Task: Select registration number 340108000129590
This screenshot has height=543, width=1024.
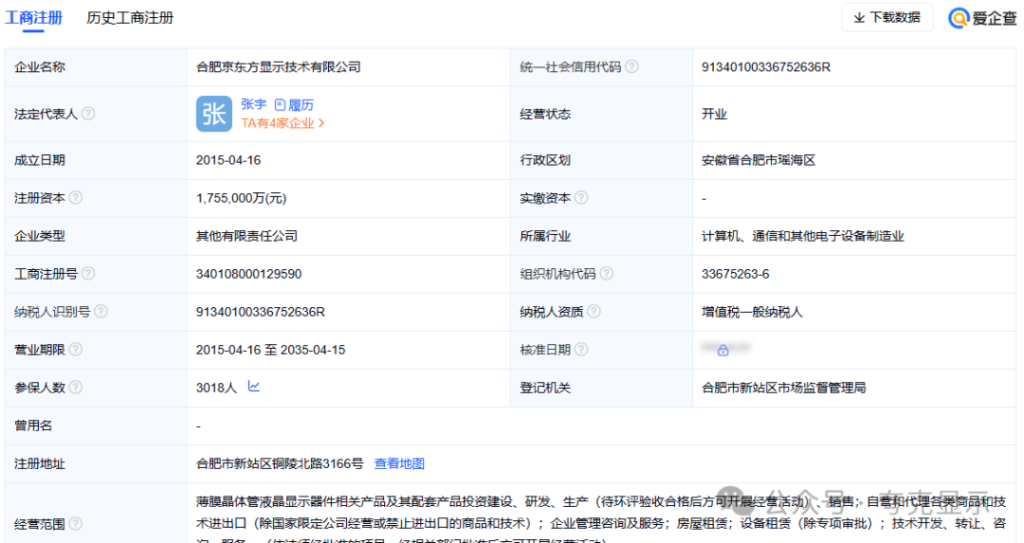Action: click(249, 274)
